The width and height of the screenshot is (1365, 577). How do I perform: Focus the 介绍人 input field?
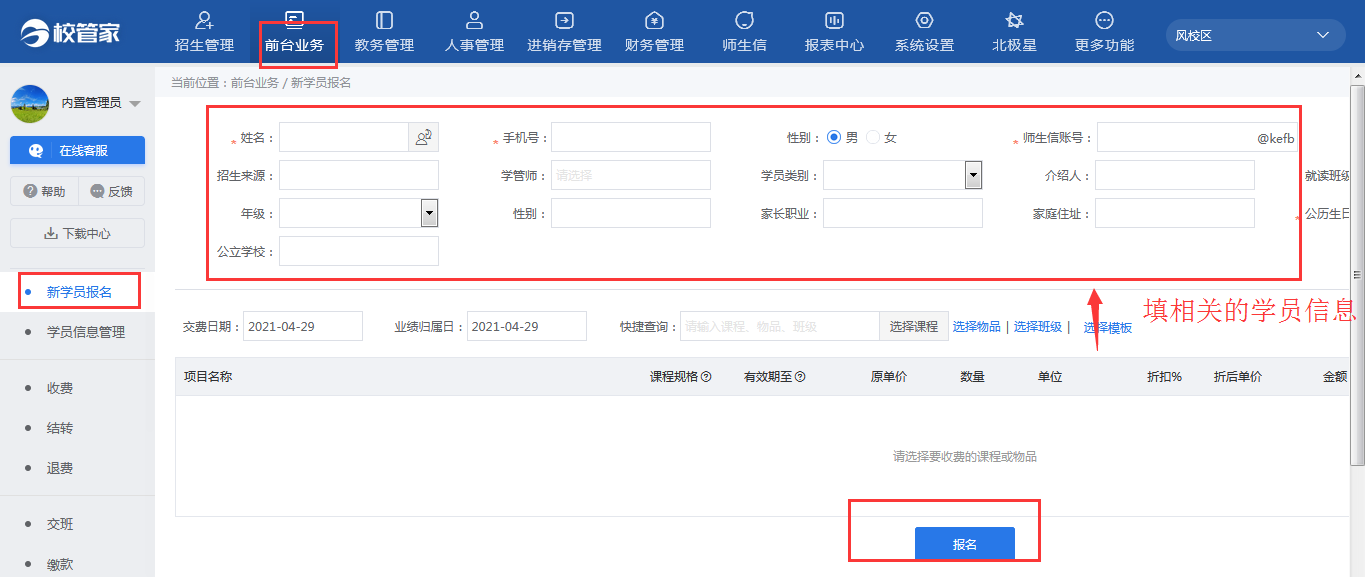[1175, 175]
